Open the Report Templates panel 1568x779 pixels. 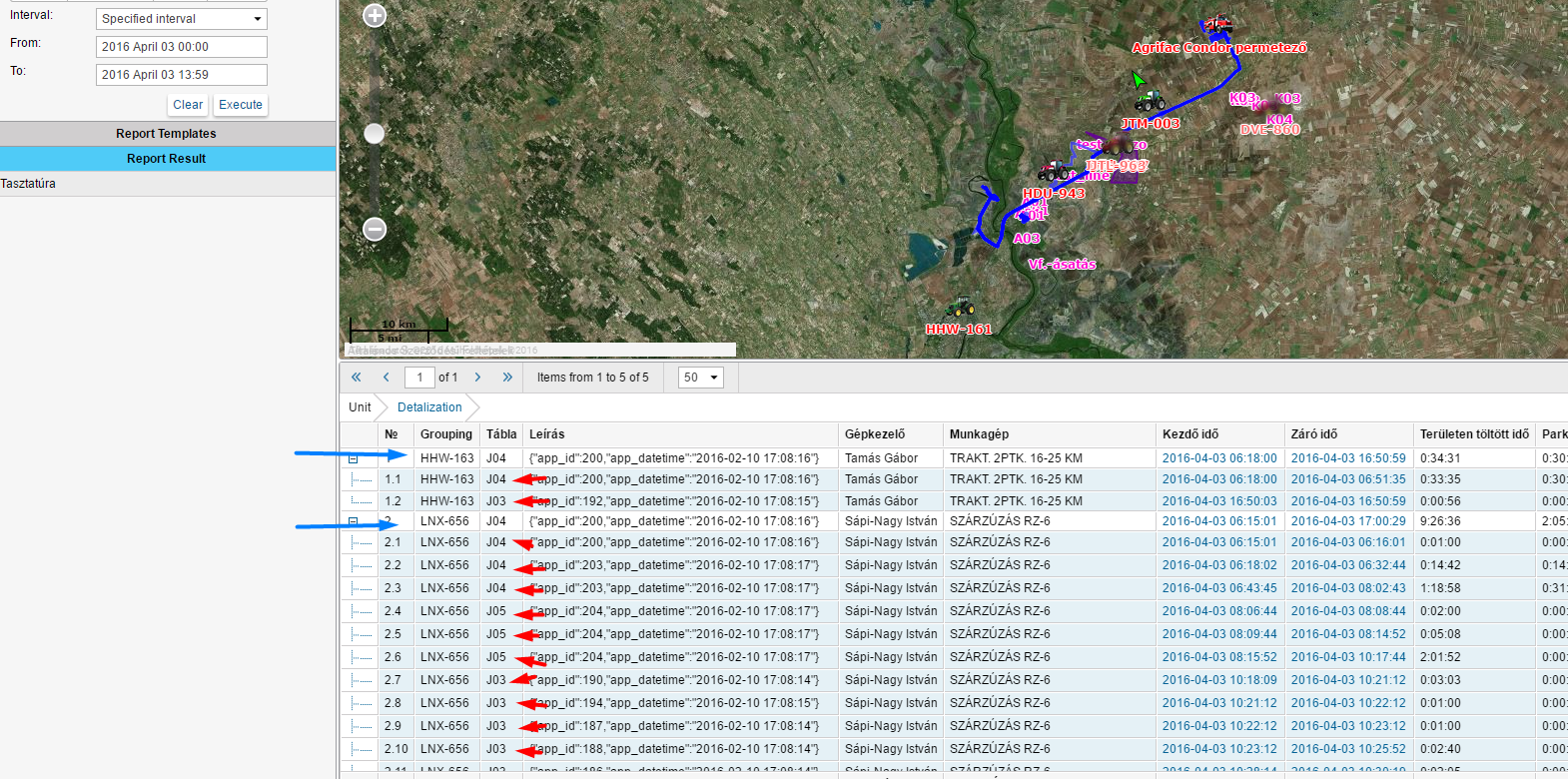tap(167, 134)
